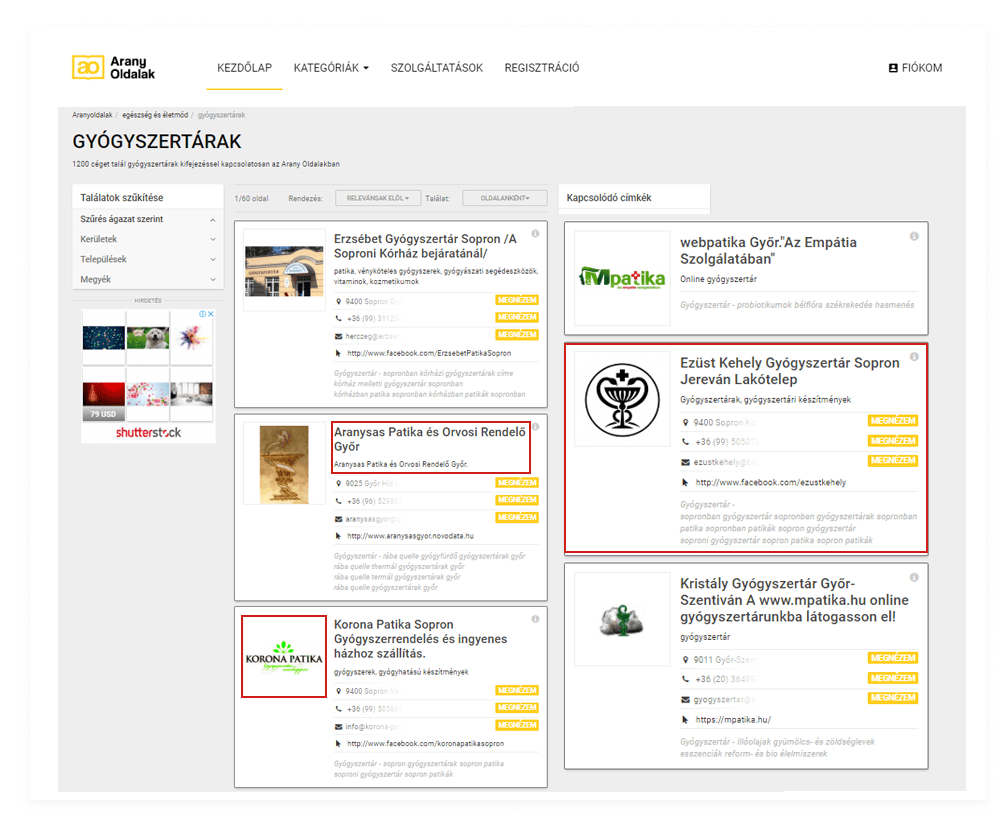Image resolution: width=1007 pixels, height=831 pixels.
Task: Open the ezustkehely facebook link
Action: [771, 482]
